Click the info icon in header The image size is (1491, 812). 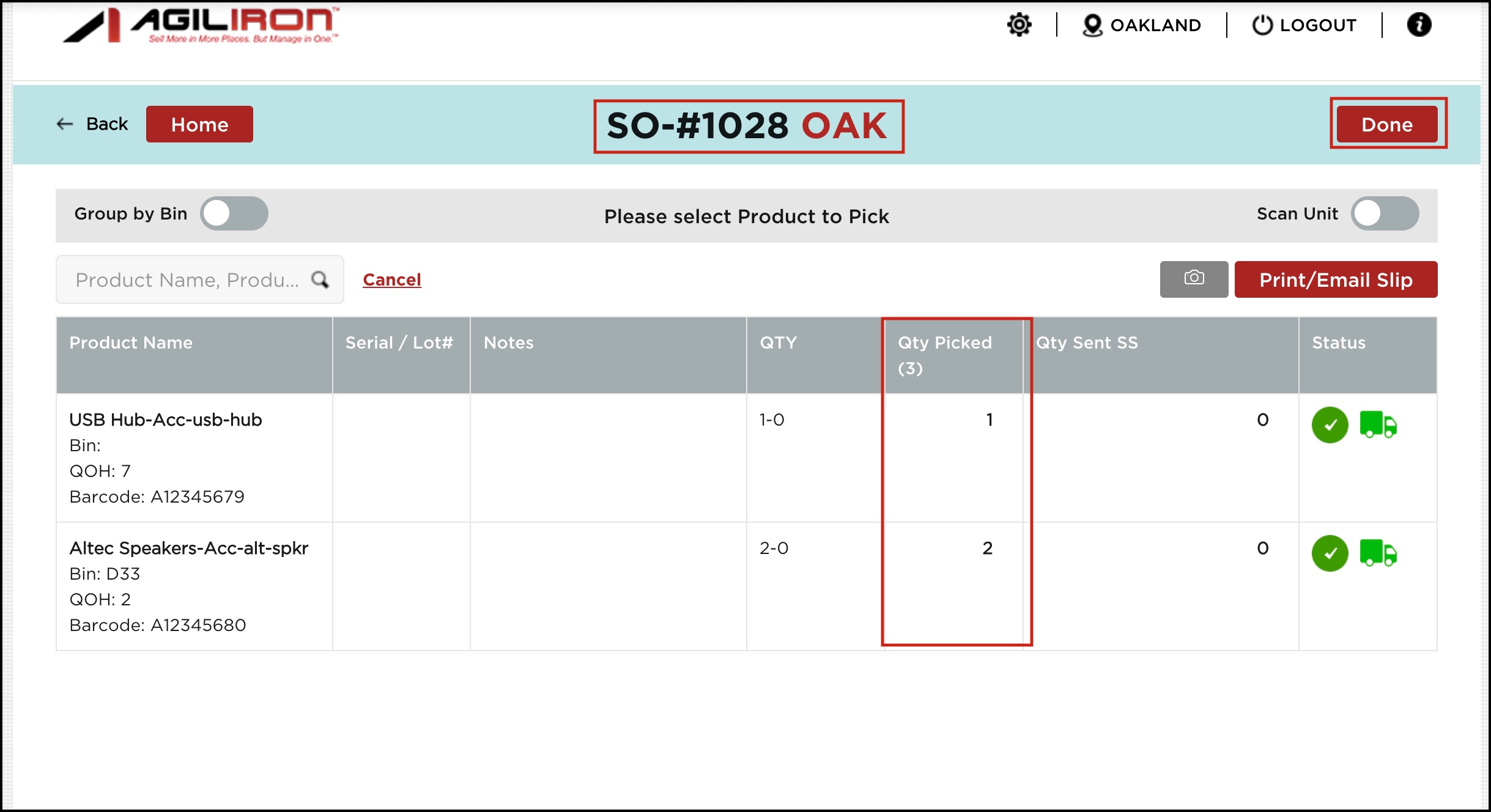coord(1419,25)
